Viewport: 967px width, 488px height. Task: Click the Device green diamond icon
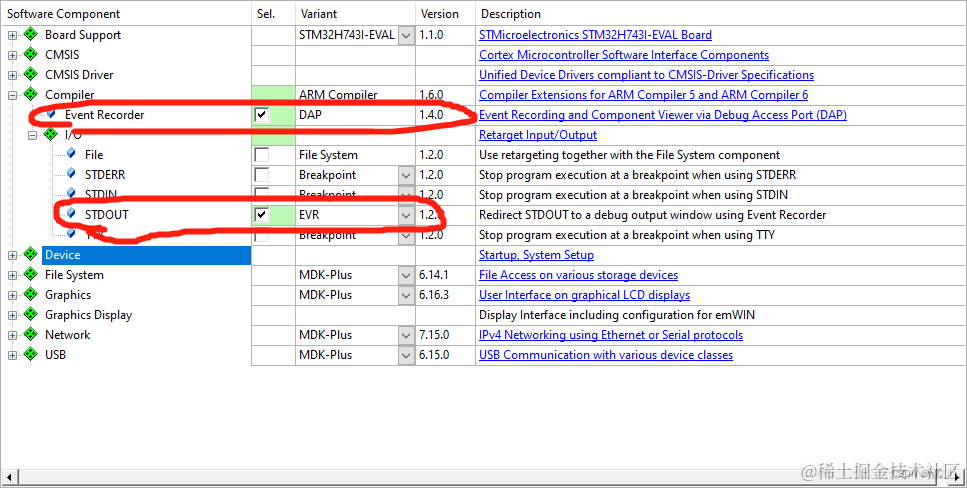30,255
